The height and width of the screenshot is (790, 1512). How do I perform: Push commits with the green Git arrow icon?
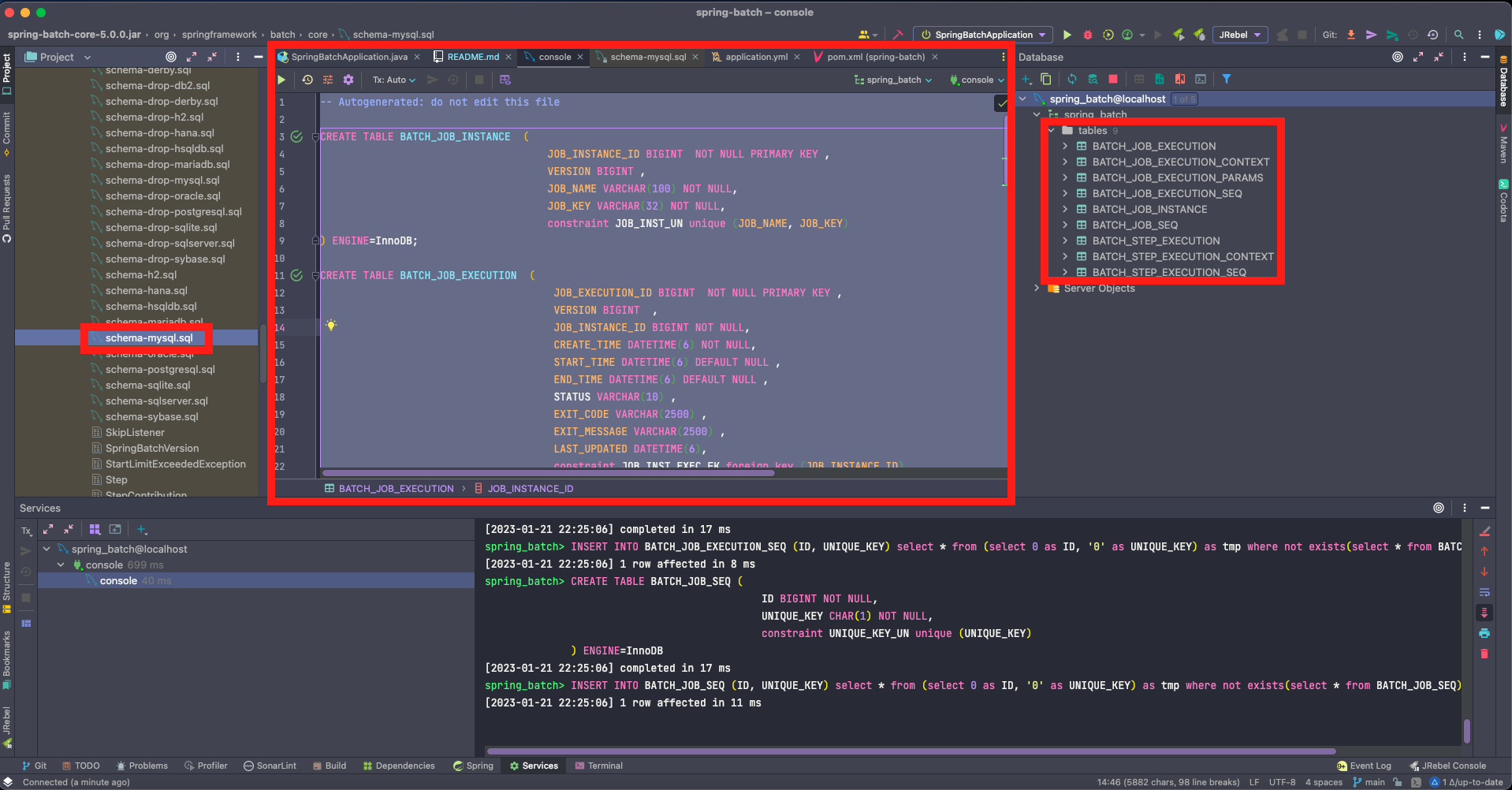pos(1392,35)
